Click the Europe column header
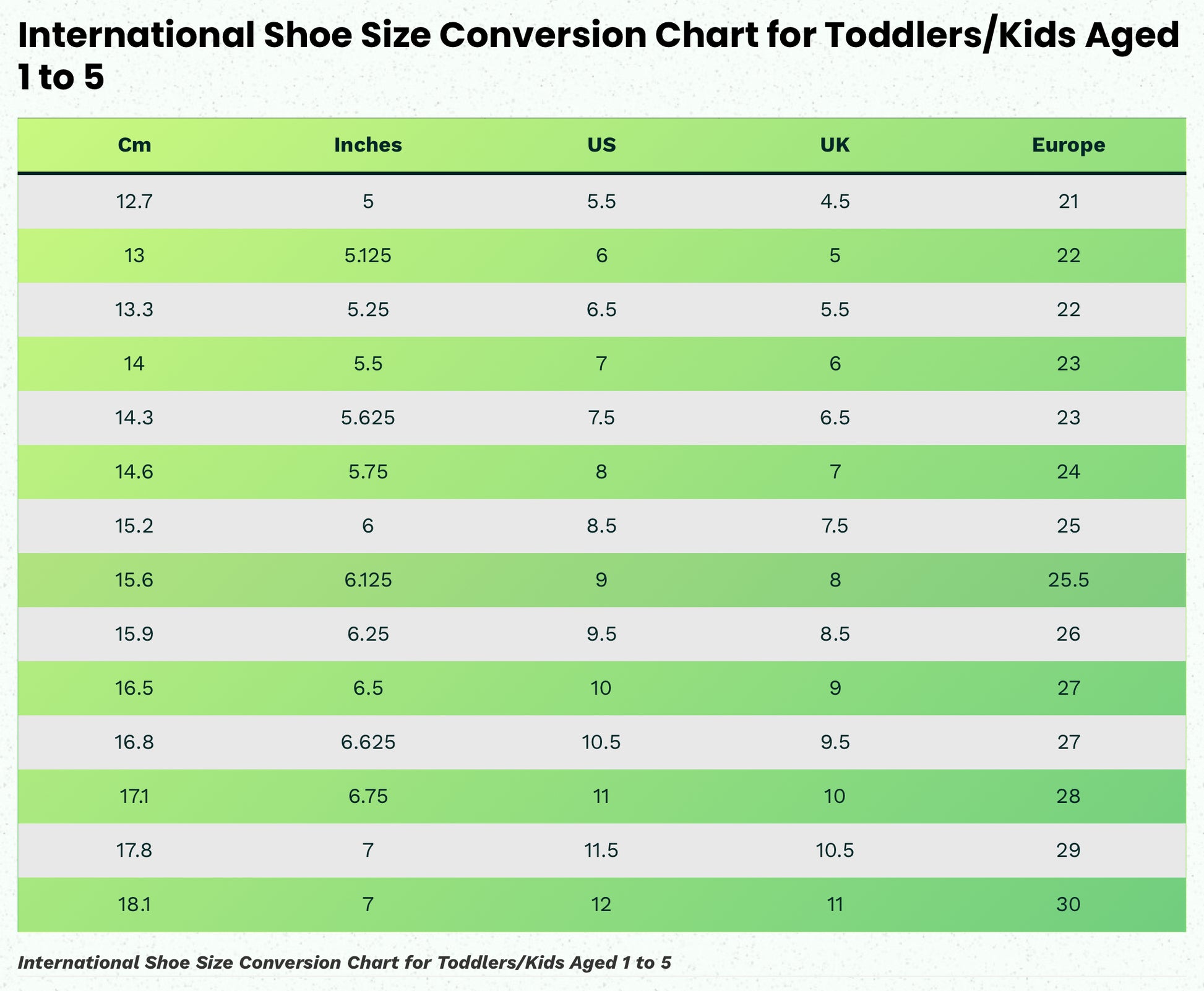Viewport: 1204px width, 991px height. [1069, 145]
